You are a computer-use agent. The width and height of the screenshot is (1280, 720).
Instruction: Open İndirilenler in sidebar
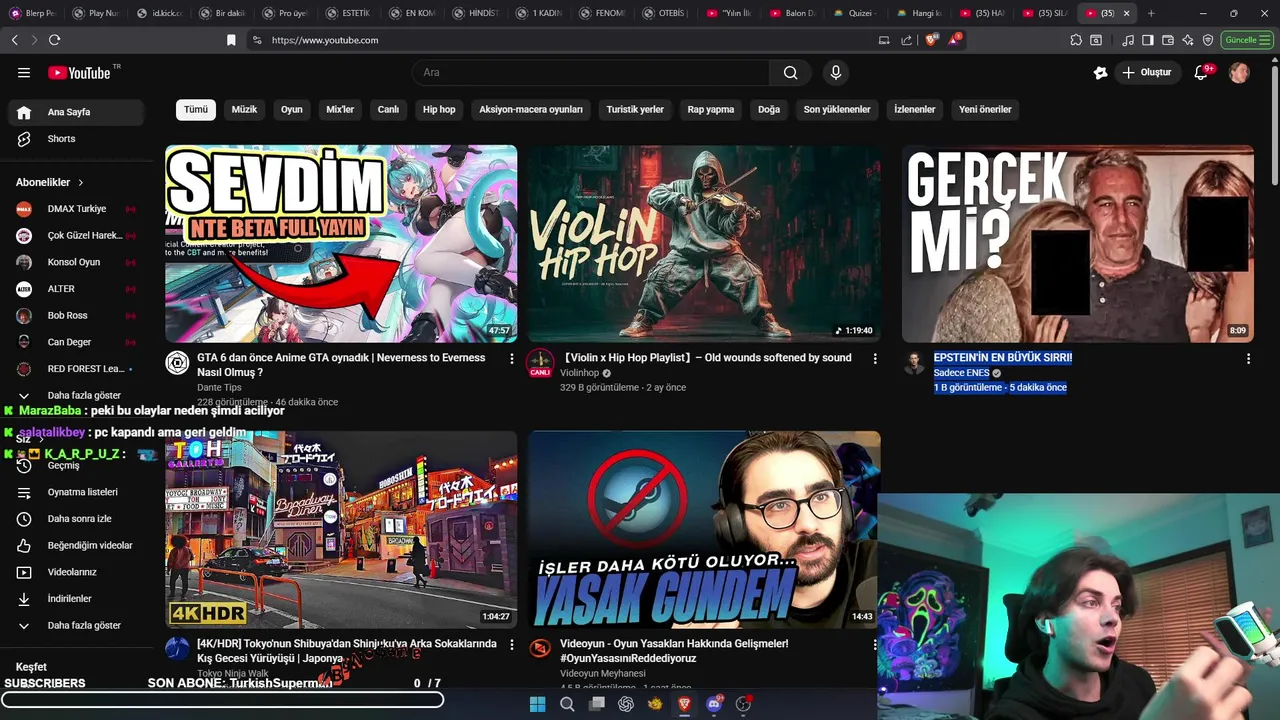[x=76, y=598]
